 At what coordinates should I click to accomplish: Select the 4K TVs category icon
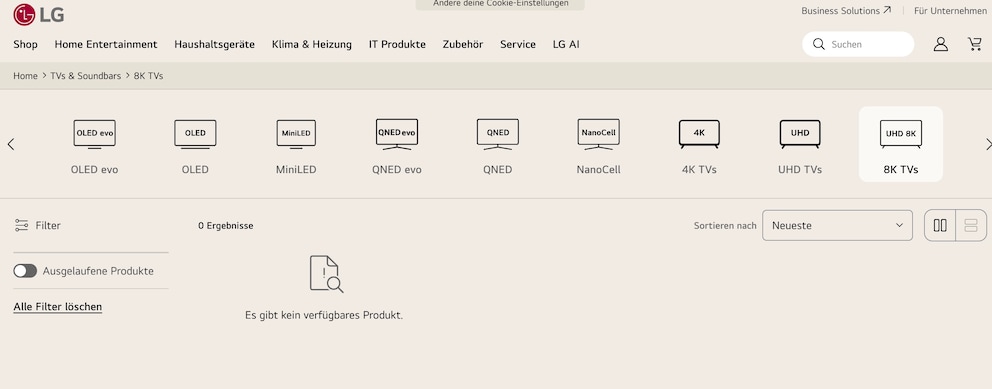[x=699, y=134]
